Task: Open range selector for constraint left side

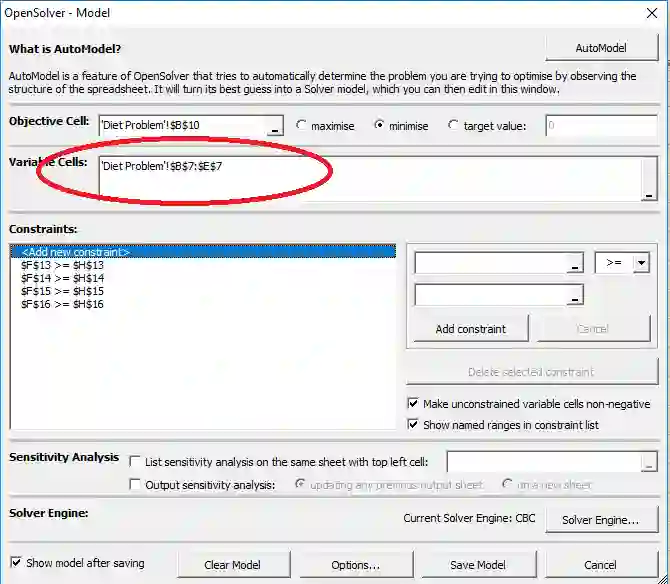Action: tap(575, 263)
